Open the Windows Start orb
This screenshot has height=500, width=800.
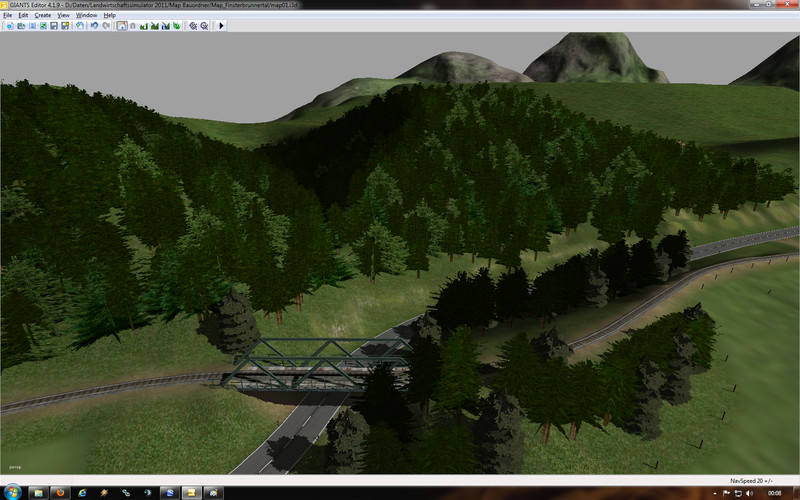click(x=12, y=492)
